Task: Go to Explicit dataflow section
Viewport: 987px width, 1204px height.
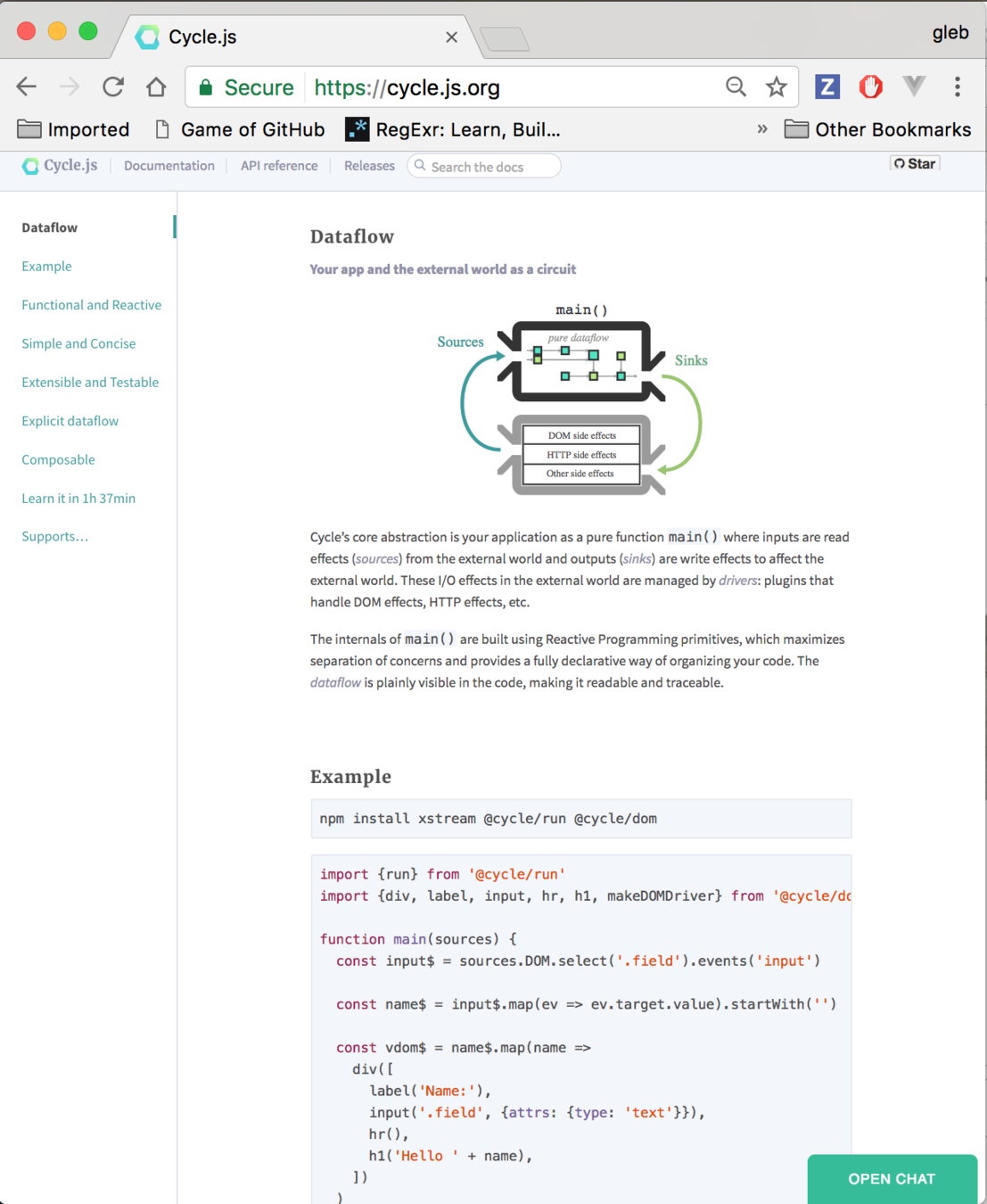Action: 70,421
